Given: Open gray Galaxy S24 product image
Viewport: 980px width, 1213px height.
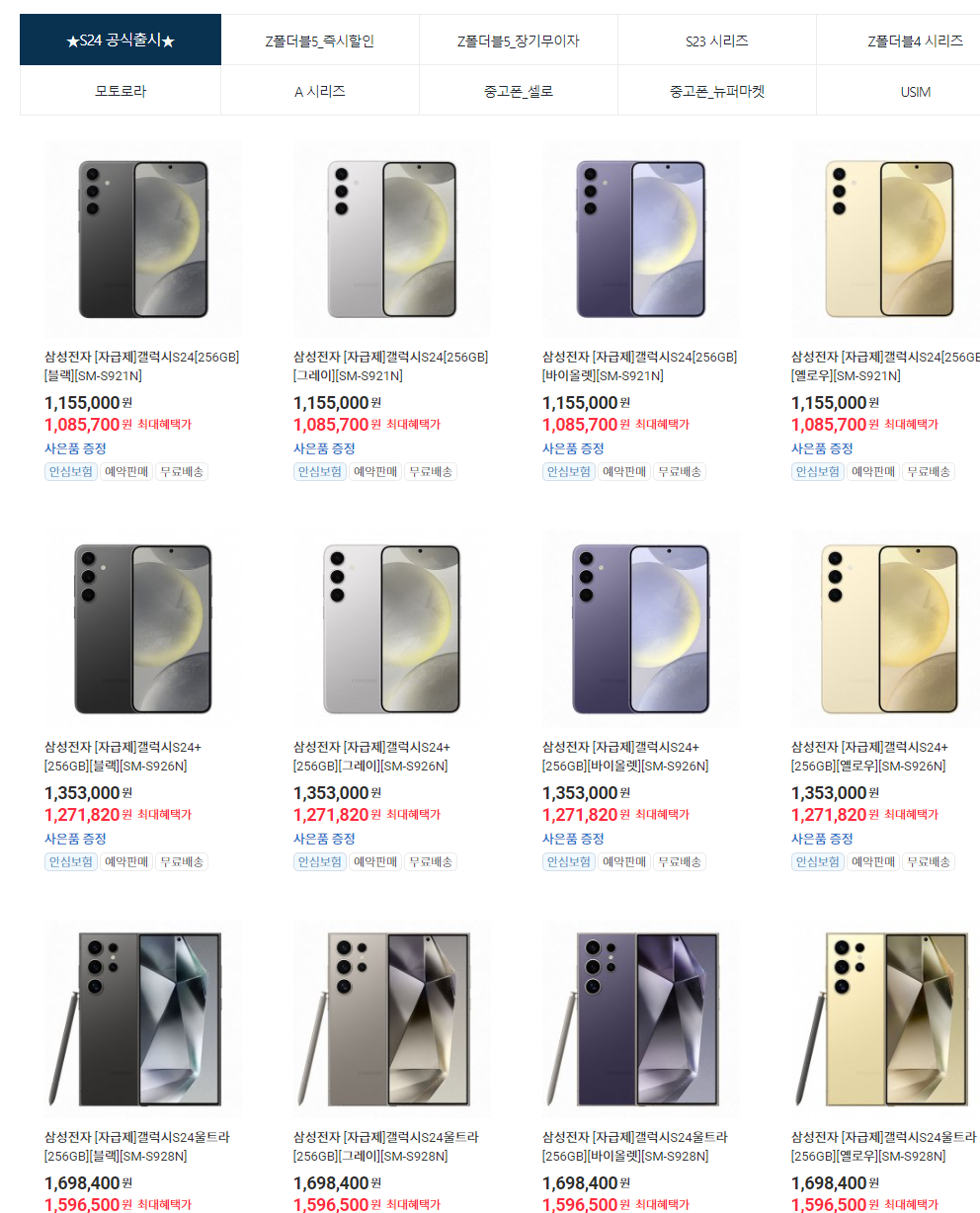Looking at the screenshot, I should tap(392, 239).
